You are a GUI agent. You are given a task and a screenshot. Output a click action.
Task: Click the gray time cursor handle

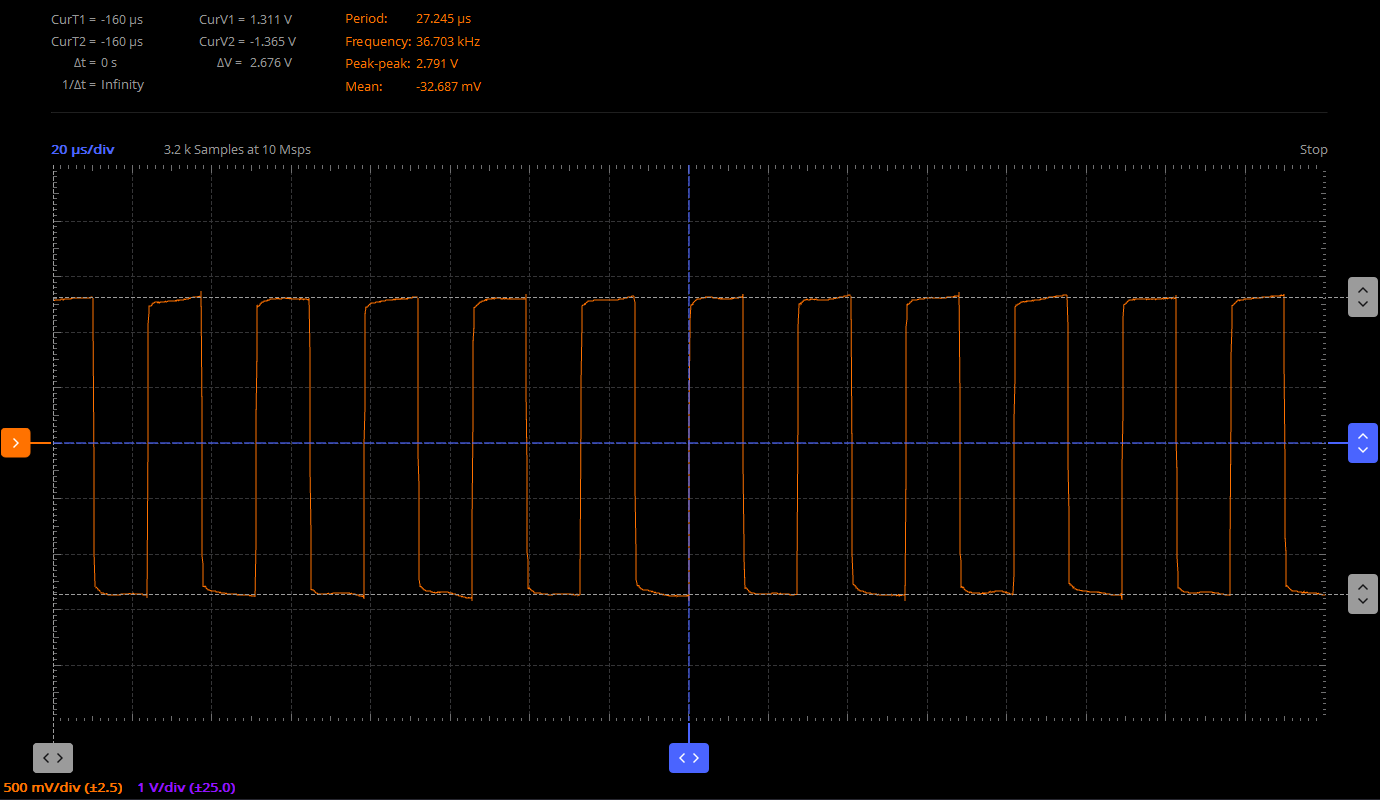(53, 758)
